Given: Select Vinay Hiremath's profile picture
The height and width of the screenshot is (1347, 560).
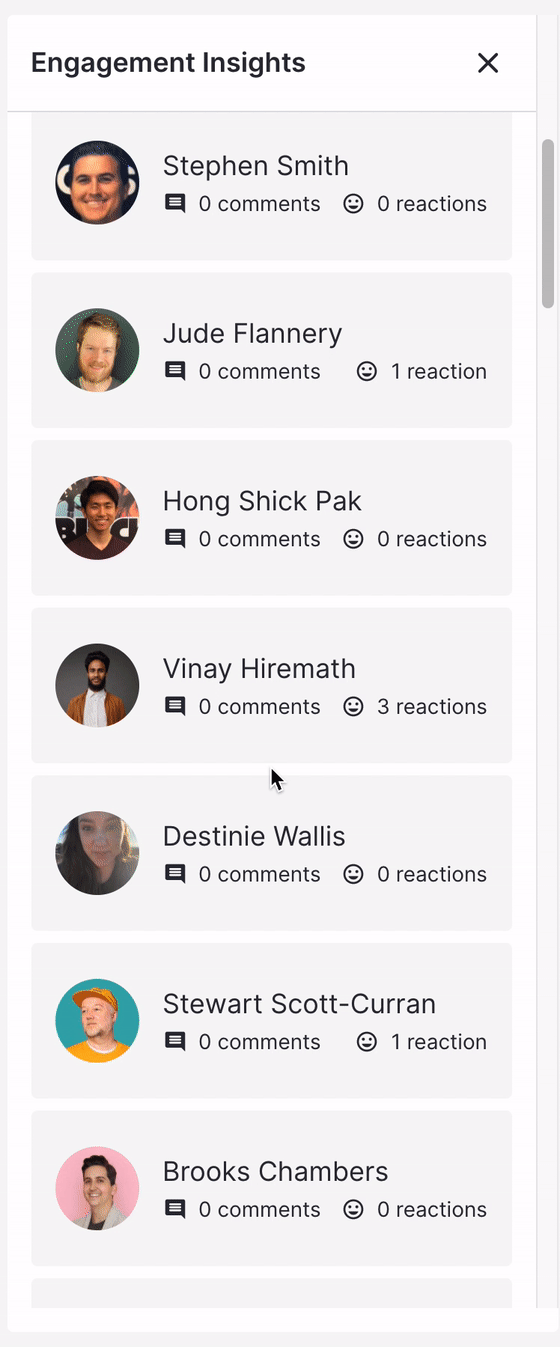Looking at the screenshot, I should point(97,685).
